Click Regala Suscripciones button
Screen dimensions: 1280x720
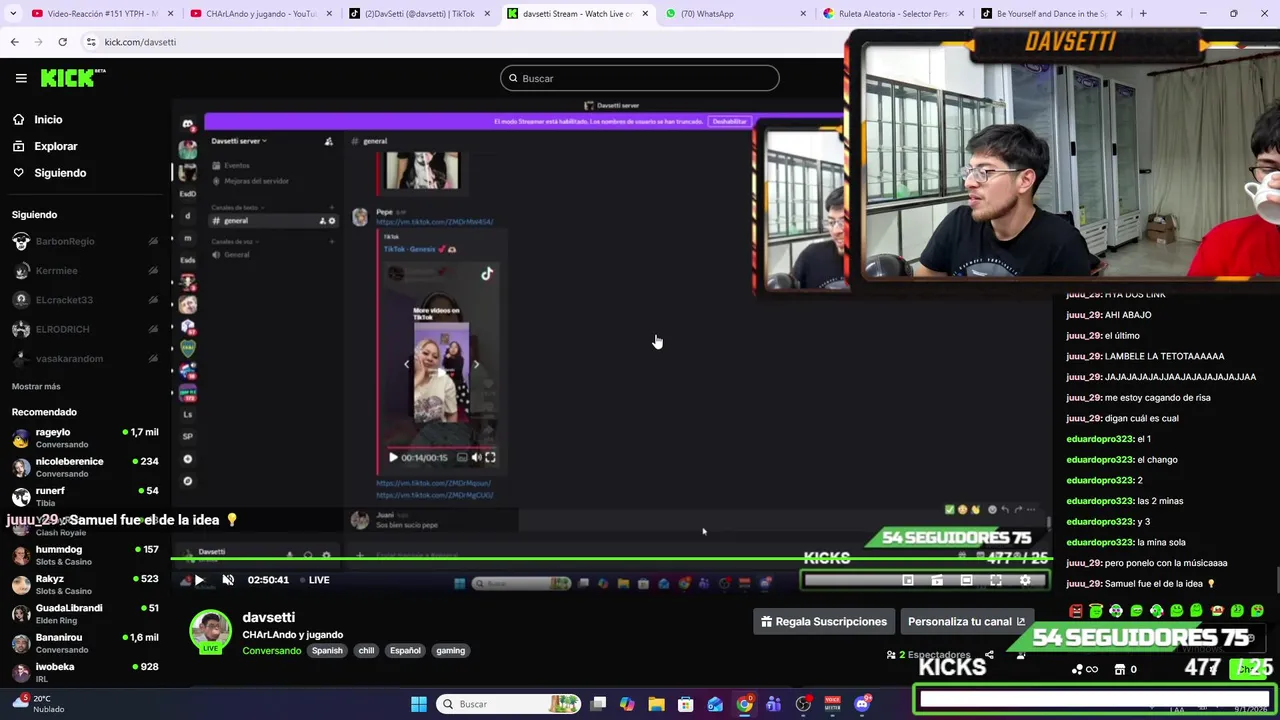point(824,622)
